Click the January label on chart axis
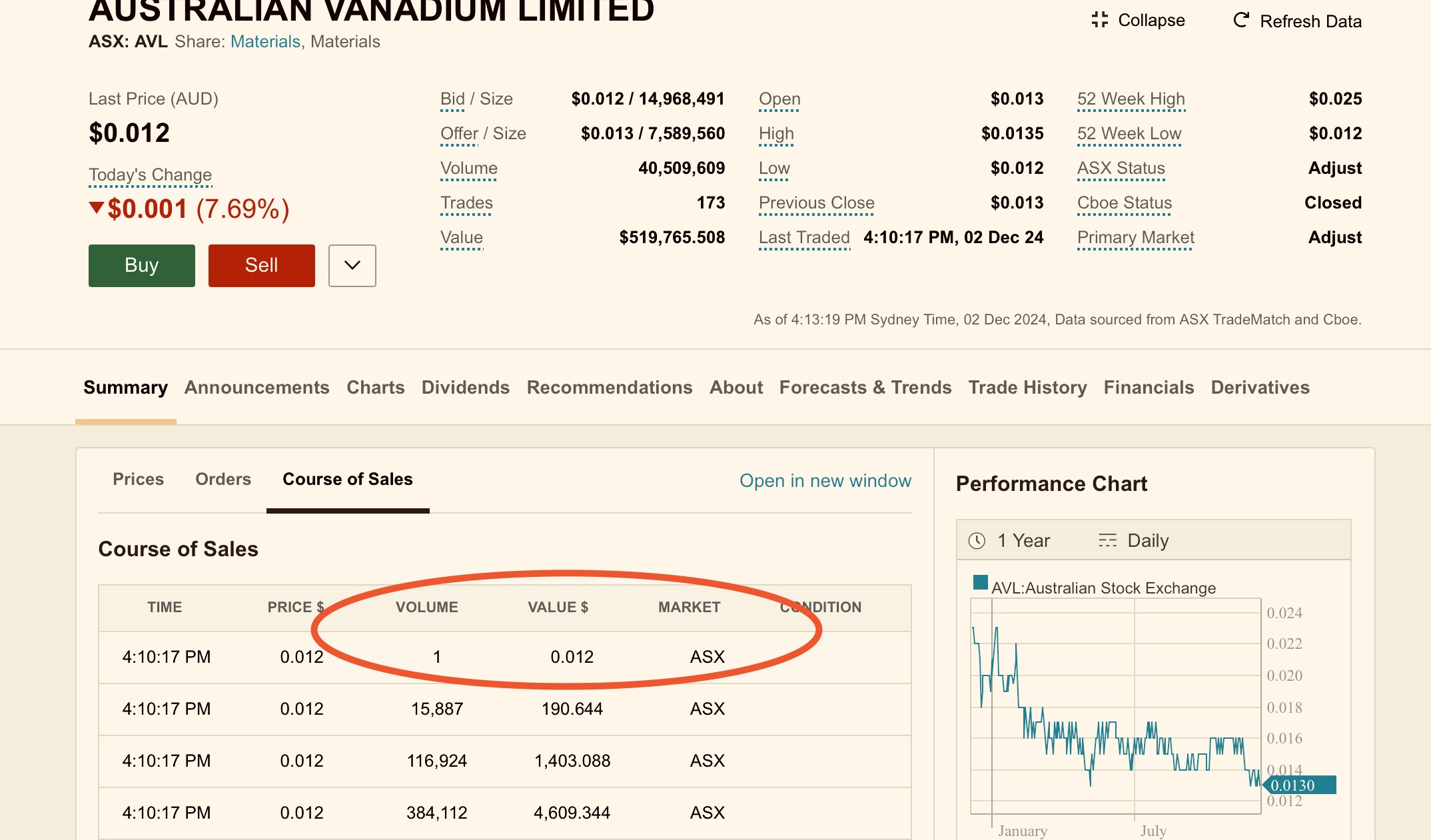1431x840 pixels. coord(1023,831)
